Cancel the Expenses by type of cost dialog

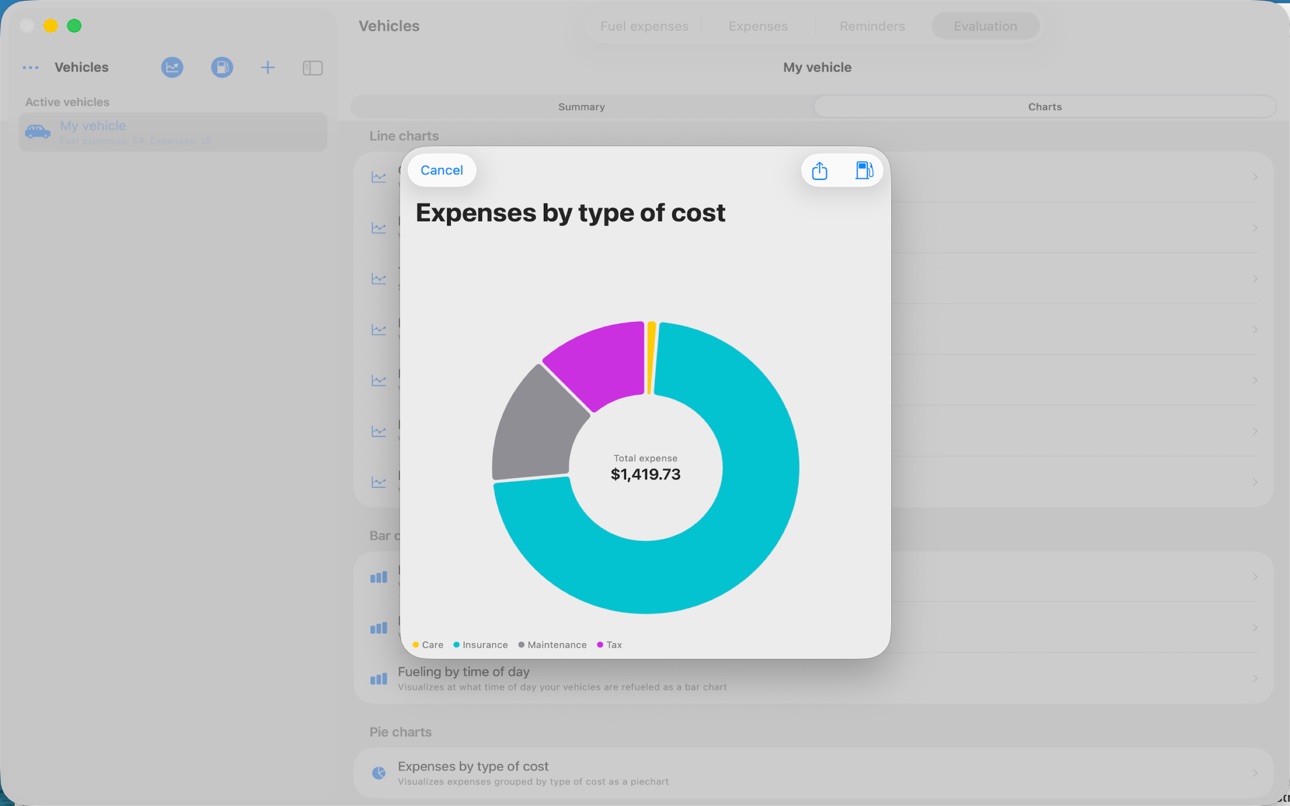point(442,170)
